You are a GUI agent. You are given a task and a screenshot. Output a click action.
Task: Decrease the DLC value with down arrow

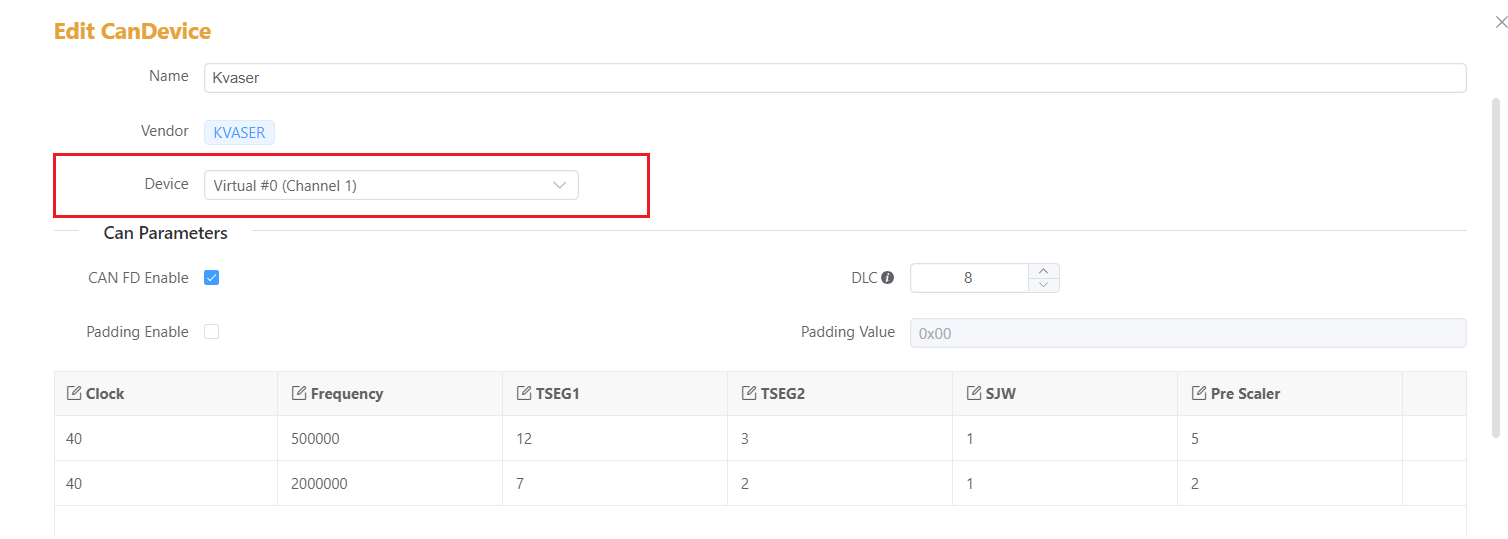click(1044, 285)
